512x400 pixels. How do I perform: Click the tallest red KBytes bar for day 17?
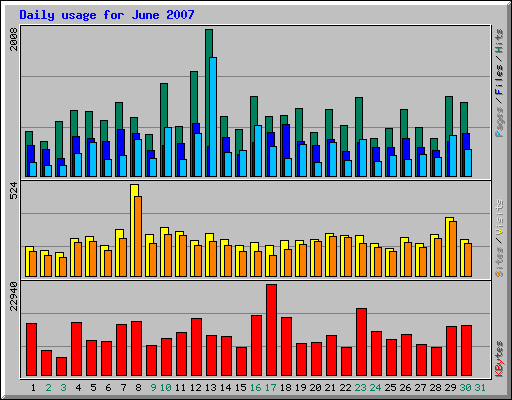click(x=271, y=330)
